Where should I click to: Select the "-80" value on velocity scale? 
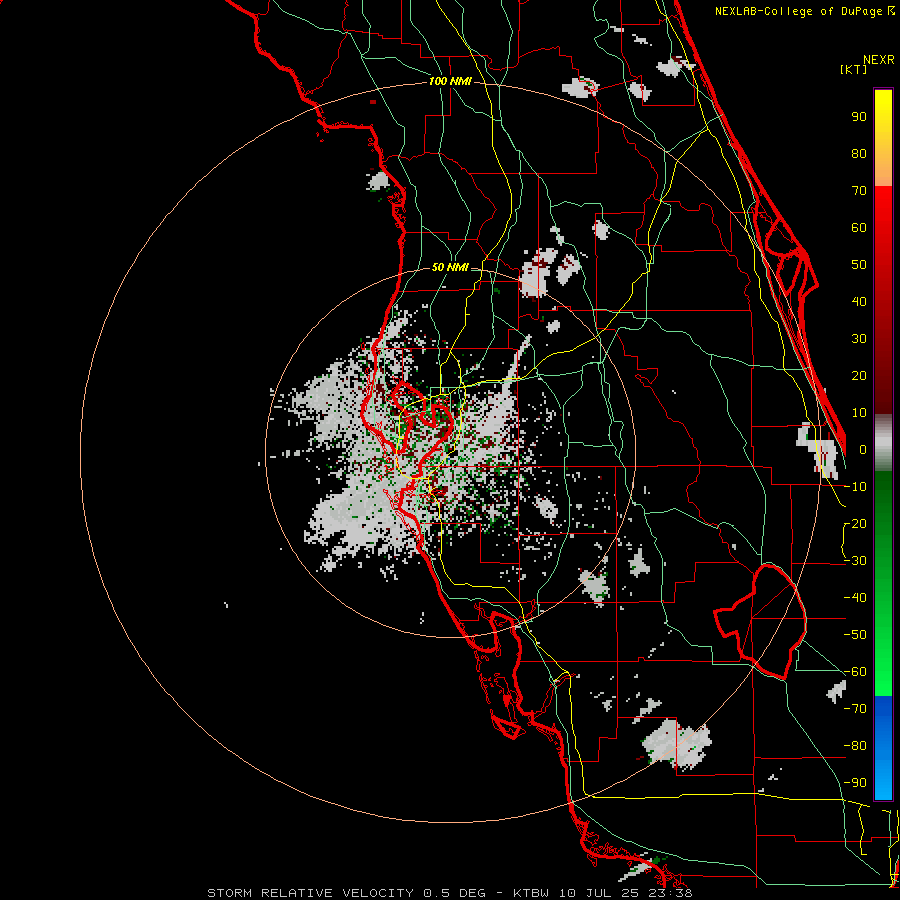point(855,746)
